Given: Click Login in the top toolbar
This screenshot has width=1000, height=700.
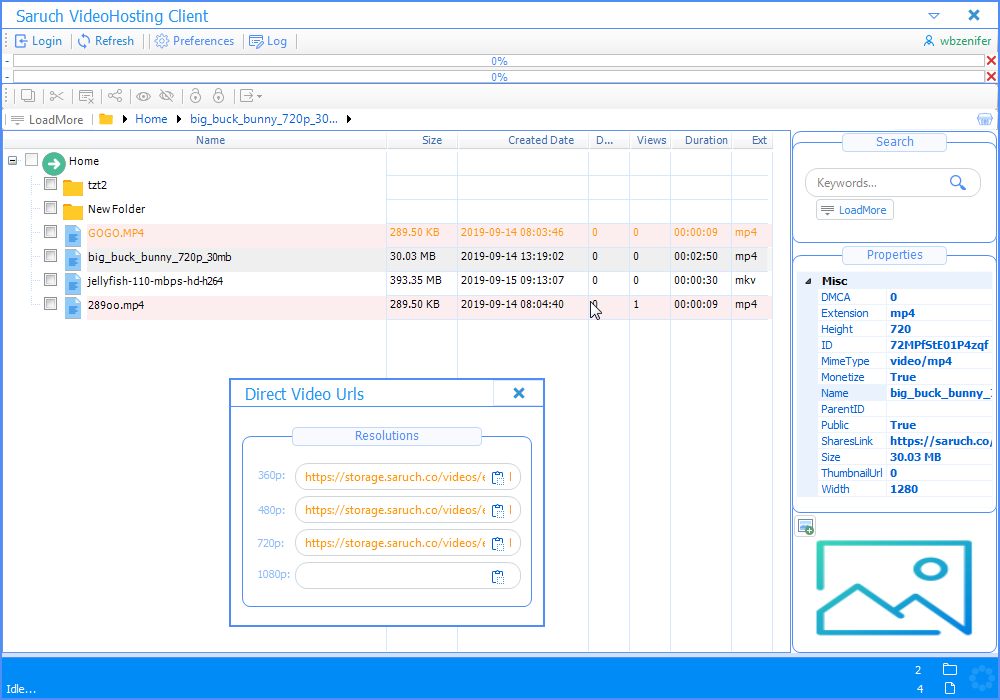Looking at the screenshot, I should (38, 41).
